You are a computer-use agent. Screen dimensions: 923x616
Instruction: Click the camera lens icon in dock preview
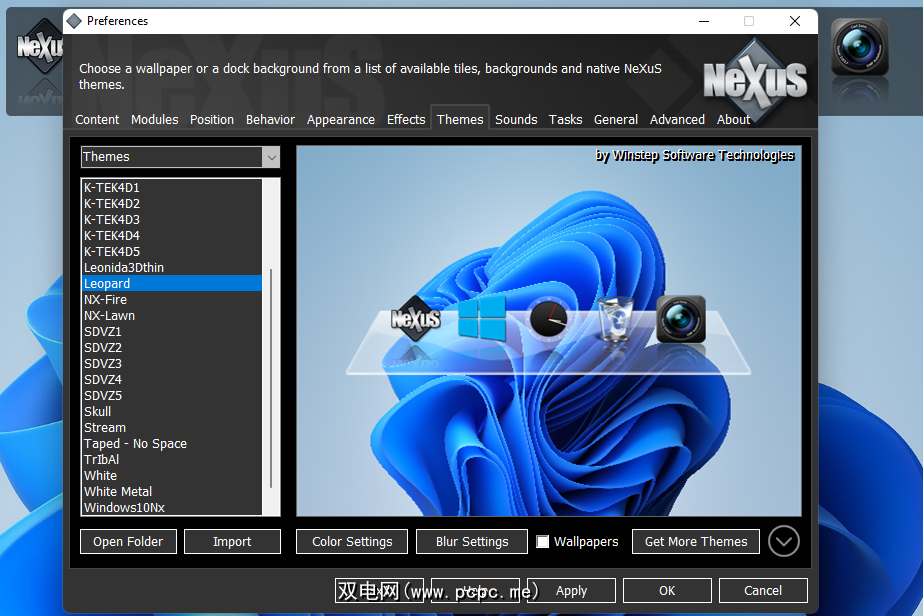pyautogui.click(x=681, y=321)
